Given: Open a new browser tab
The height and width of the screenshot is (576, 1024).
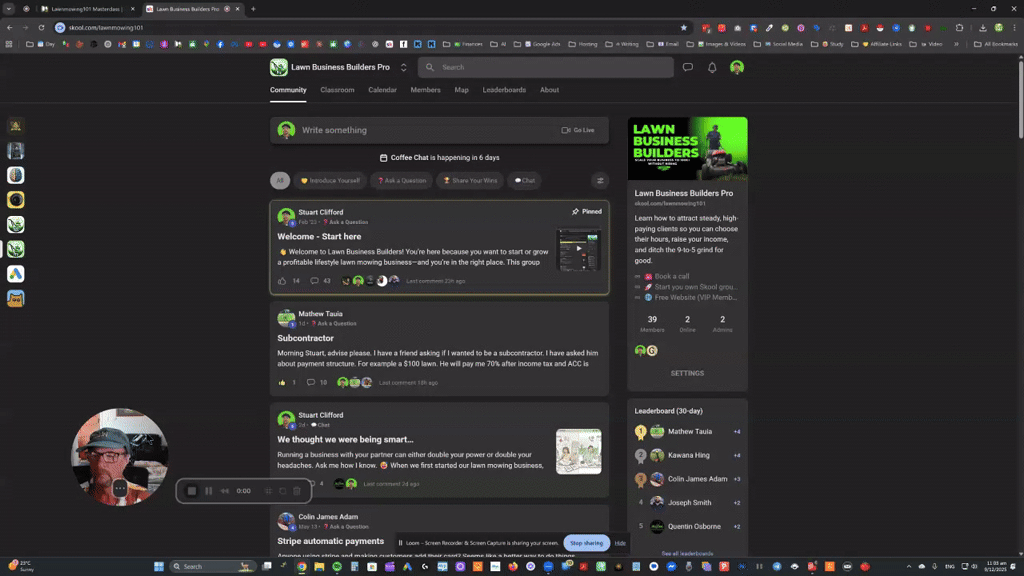Looking at the screenshot, I should 253,9.
